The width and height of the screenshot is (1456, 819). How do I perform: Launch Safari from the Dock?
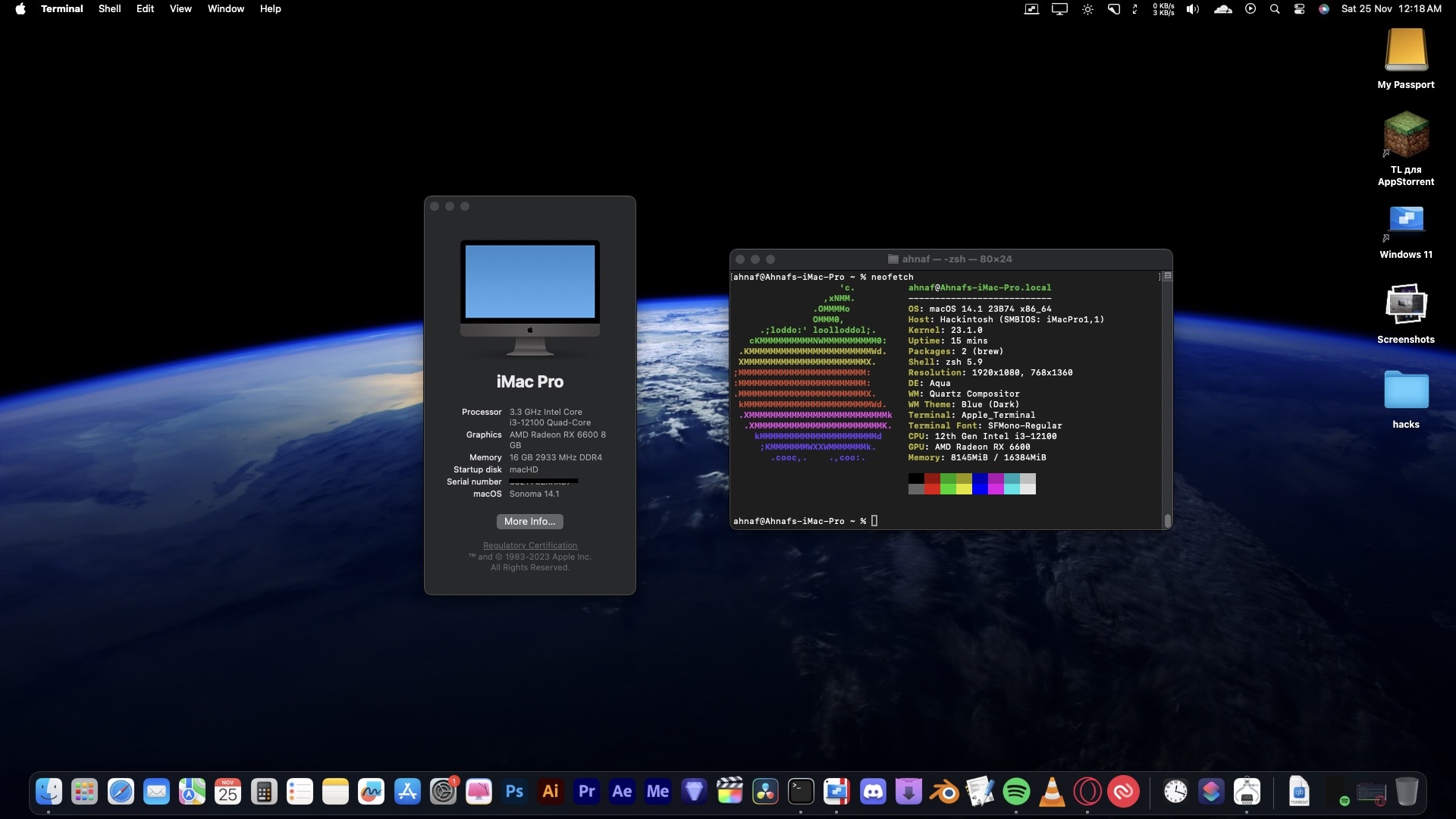(x=121, y=792)
